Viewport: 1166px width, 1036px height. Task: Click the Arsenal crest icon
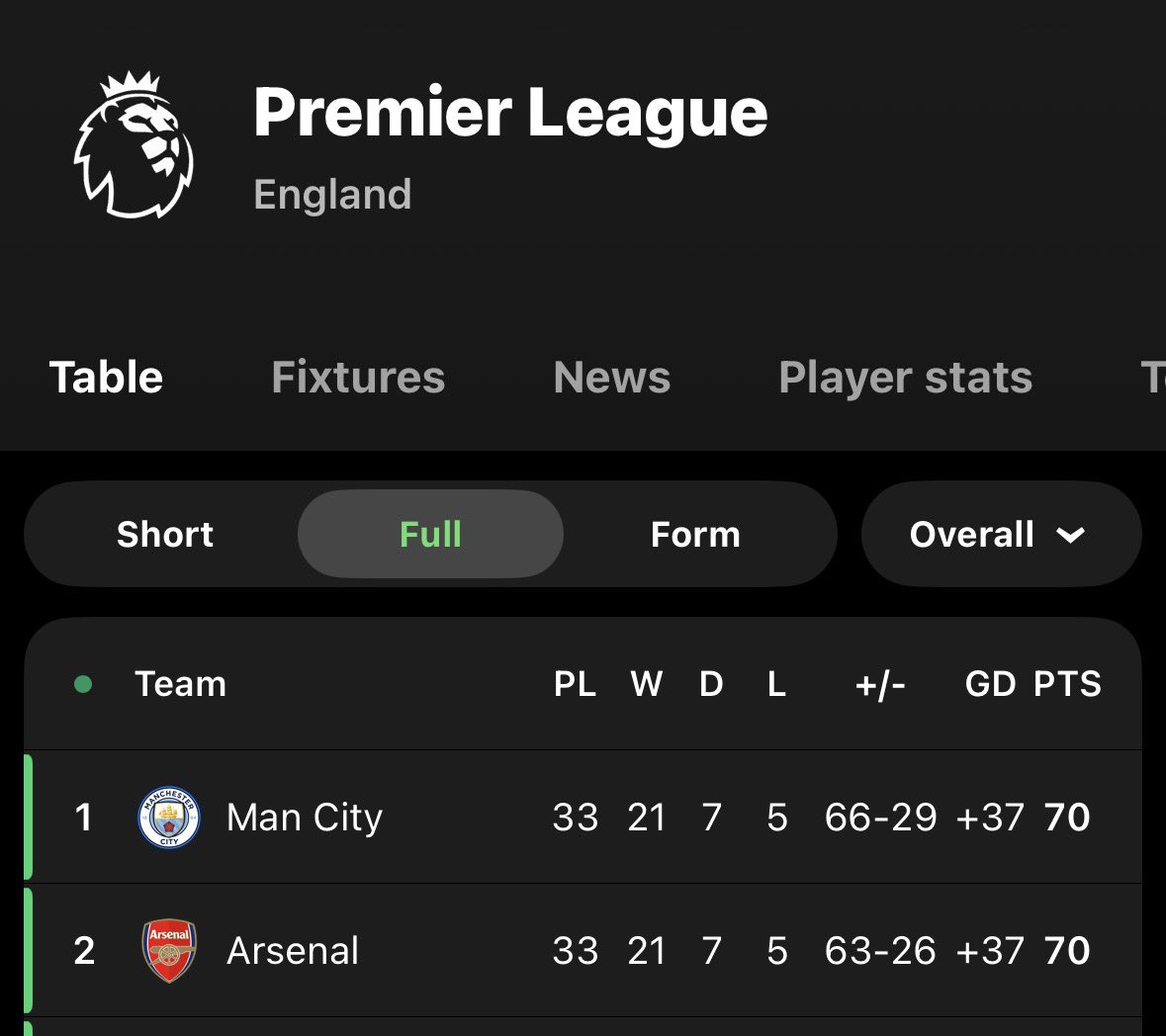[169, 951]
